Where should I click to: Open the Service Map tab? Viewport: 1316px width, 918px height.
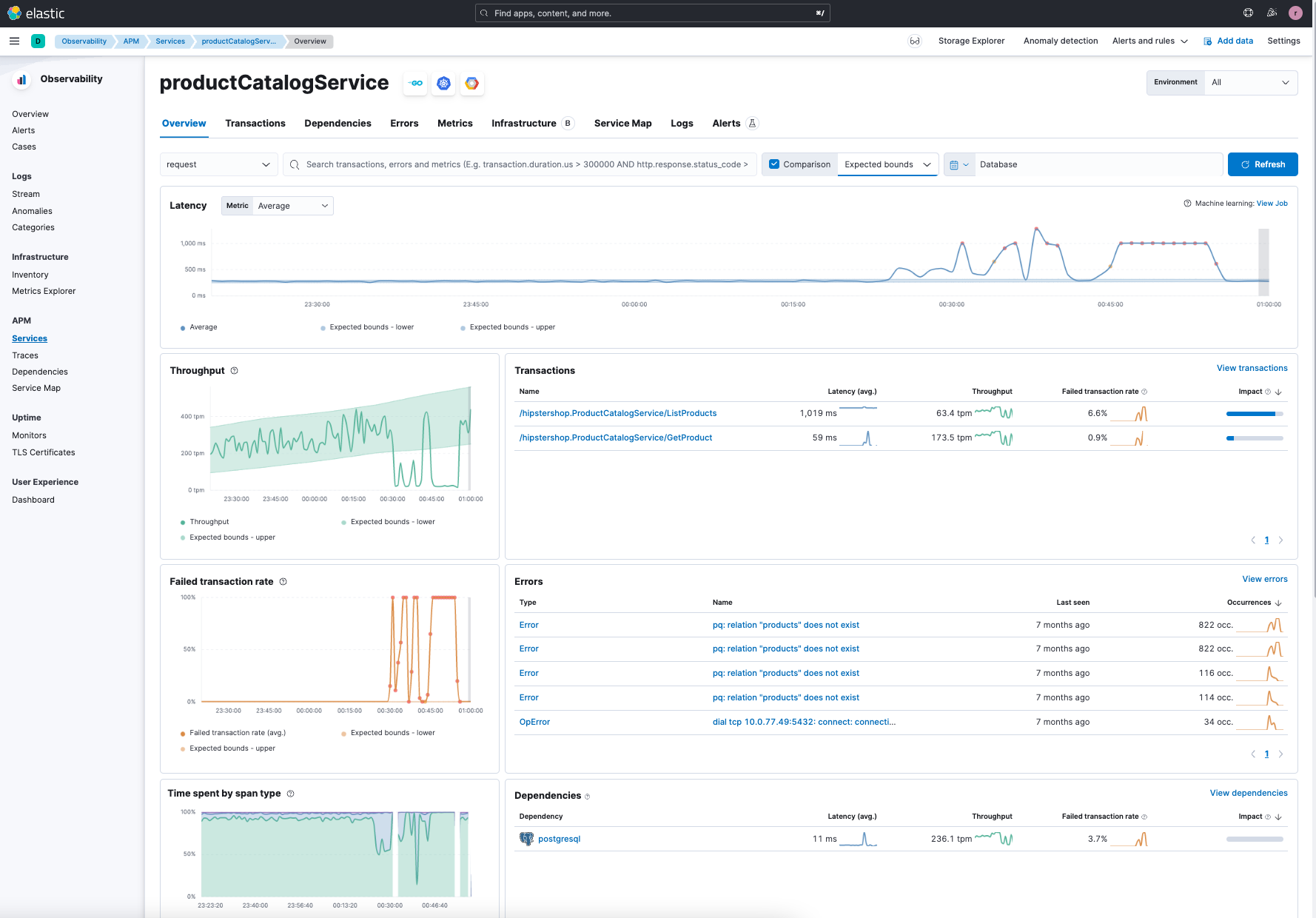(622, 124)
